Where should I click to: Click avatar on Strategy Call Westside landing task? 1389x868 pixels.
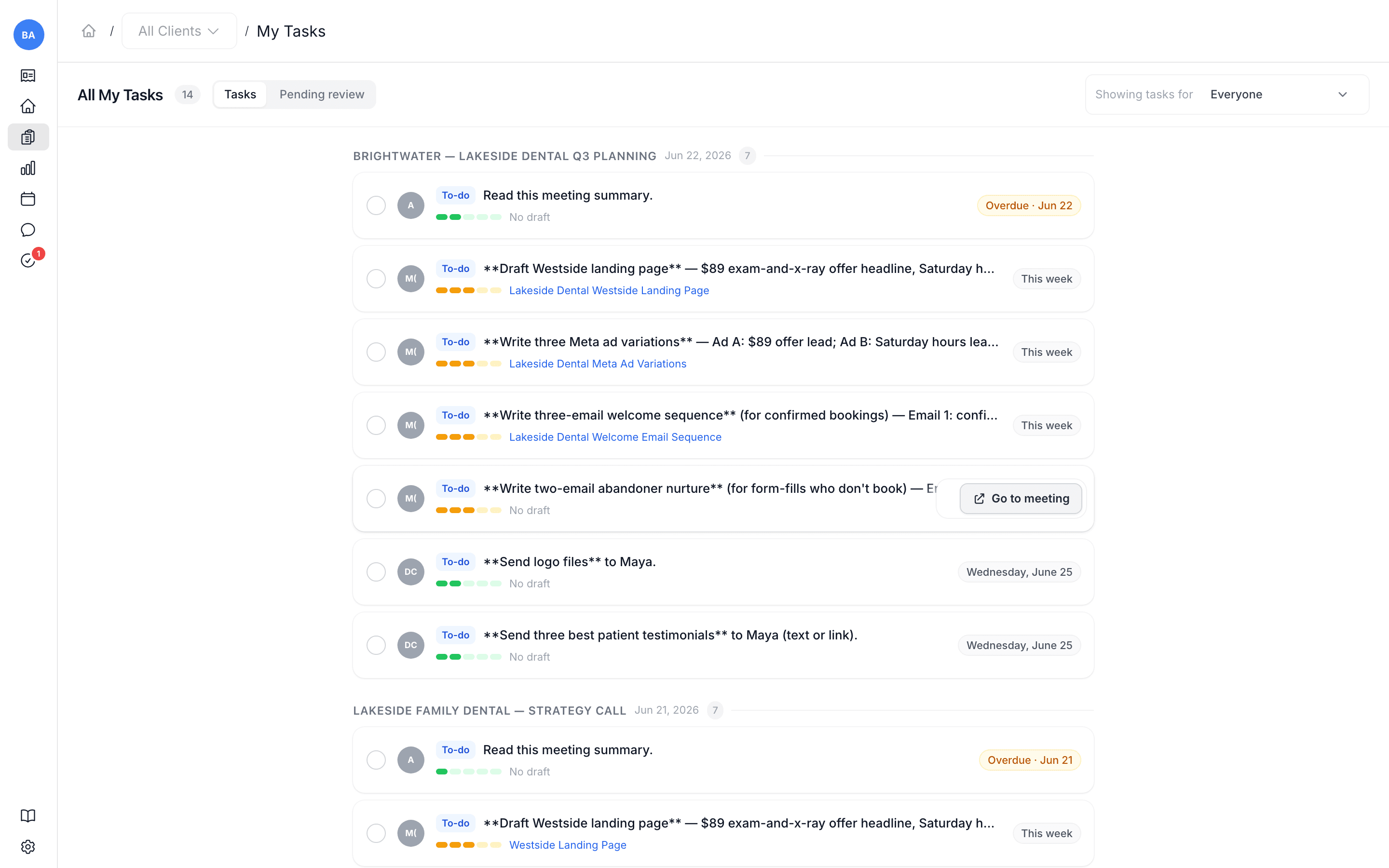[411, 834]
